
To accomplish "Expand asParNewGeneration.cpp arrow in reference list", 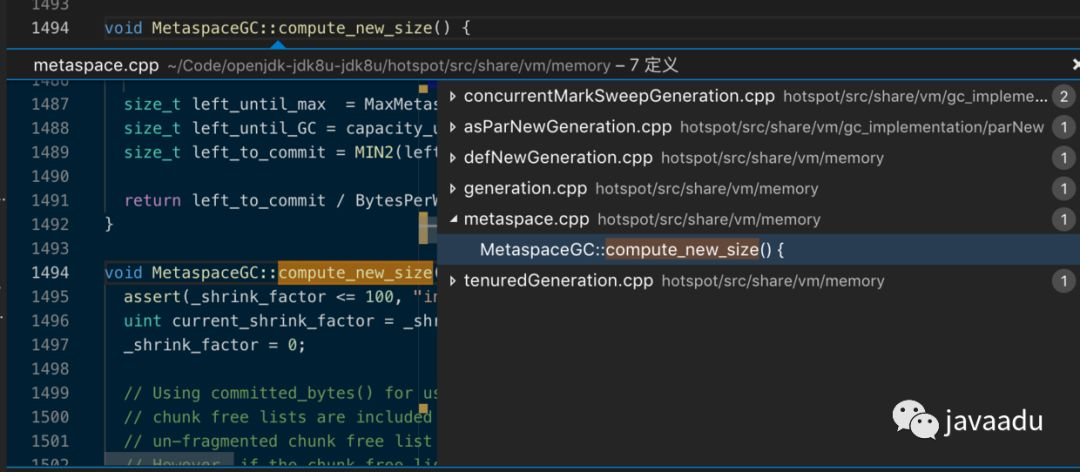I will tap(453, 128).
